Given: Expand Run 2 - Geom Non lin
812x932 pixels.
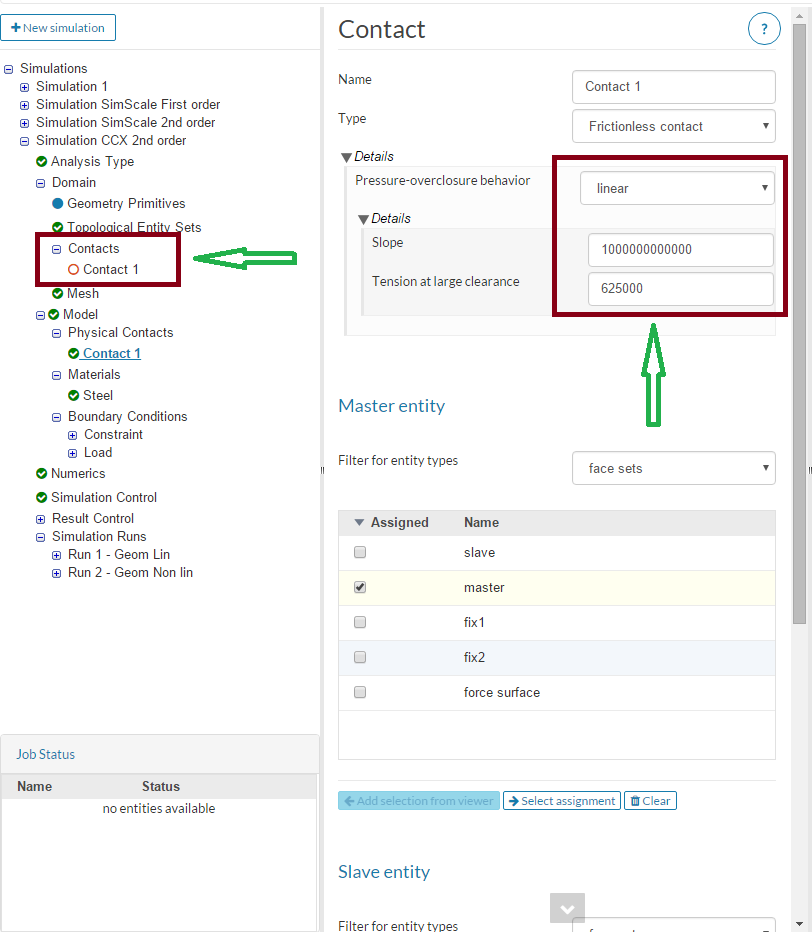Looking at the screenshot, I should (x=56, y=574).
